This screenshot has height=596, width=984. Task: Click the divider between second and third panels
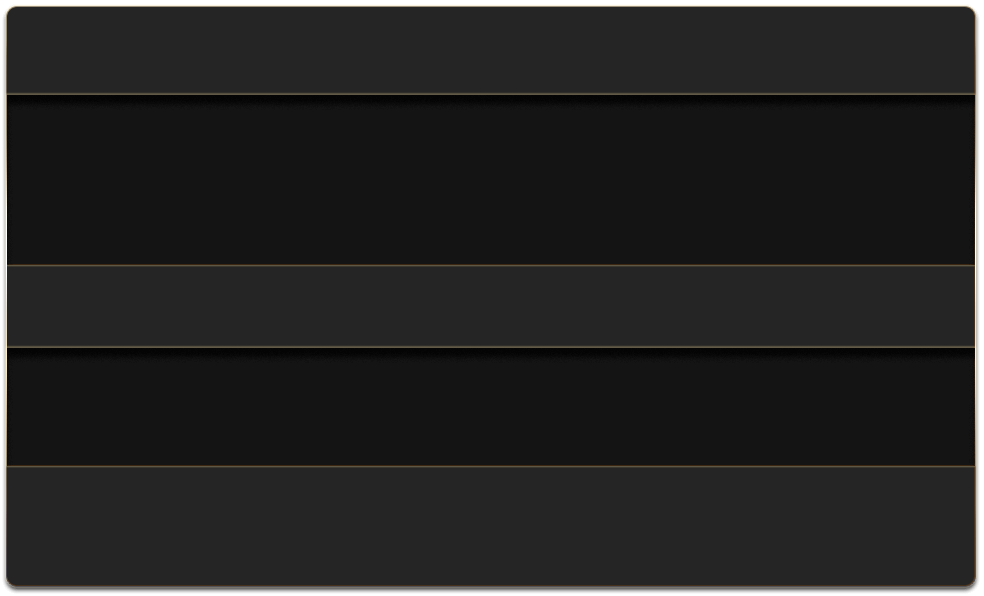490,266
